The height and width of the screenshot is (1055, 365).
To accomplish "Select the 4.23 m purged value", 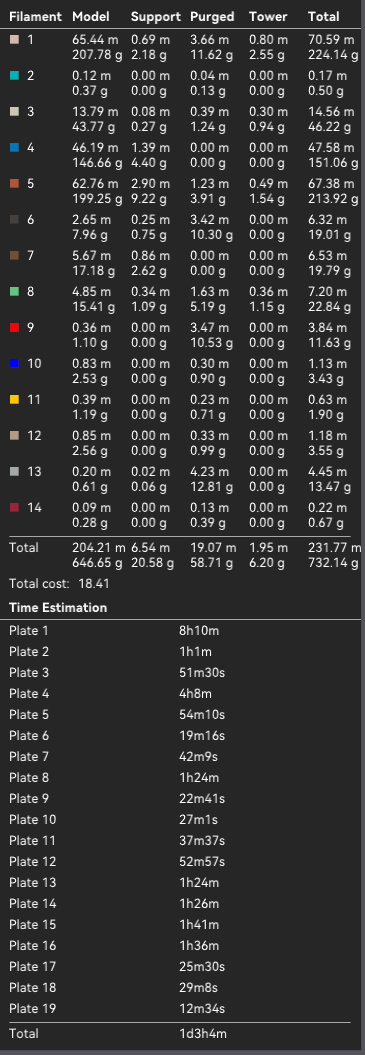I will tap(209, 472).
